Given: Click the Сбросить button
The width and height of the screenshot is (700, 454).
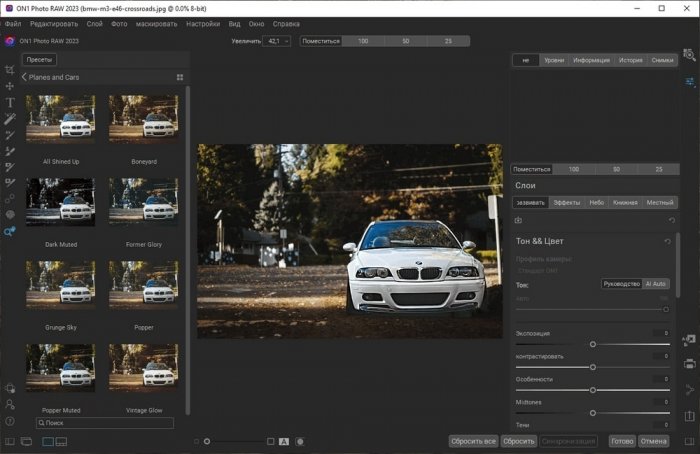Looking at the screenshot, I should click(x=519, y=442).
